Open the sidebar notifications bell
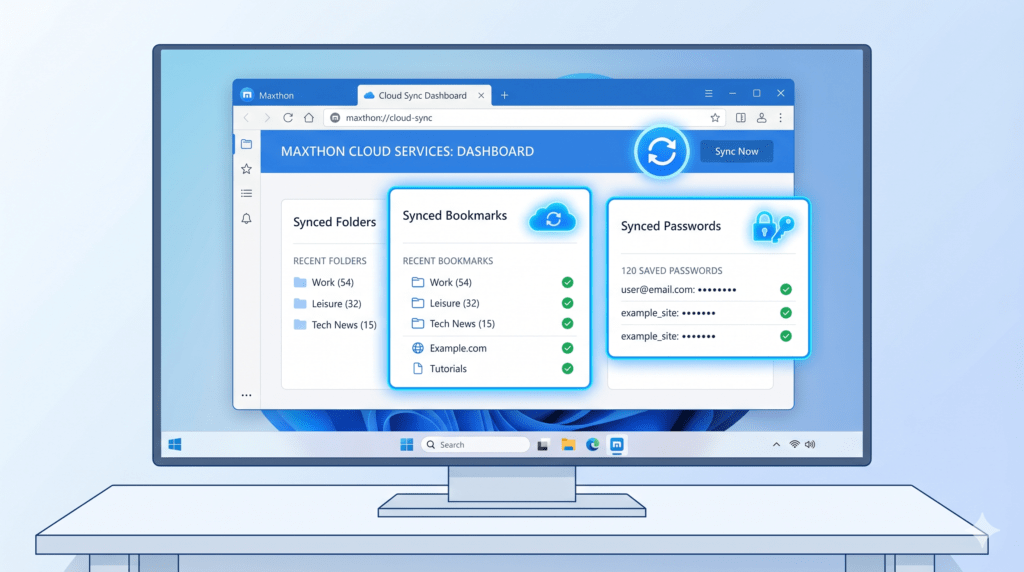Image resolution: width=1024 pixels, height=572 pixels. pyautogui.click(x=246, y=219)
